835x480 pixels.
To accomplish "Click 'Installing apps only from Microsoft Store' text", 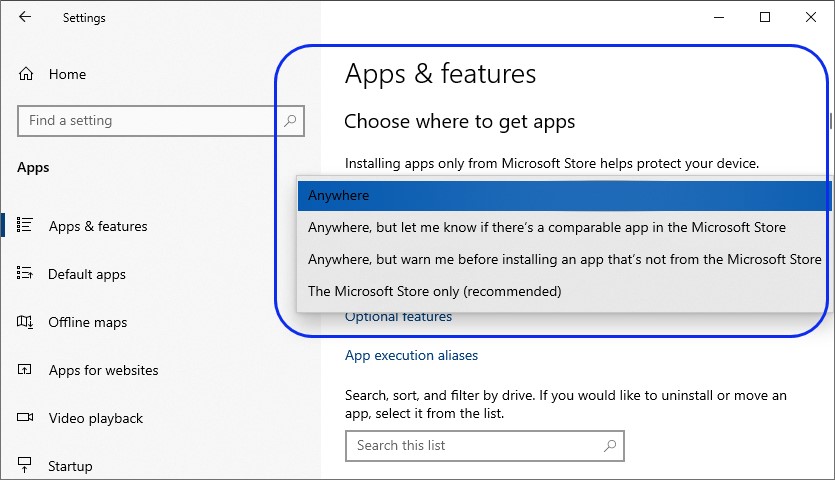I will (552, 163).
